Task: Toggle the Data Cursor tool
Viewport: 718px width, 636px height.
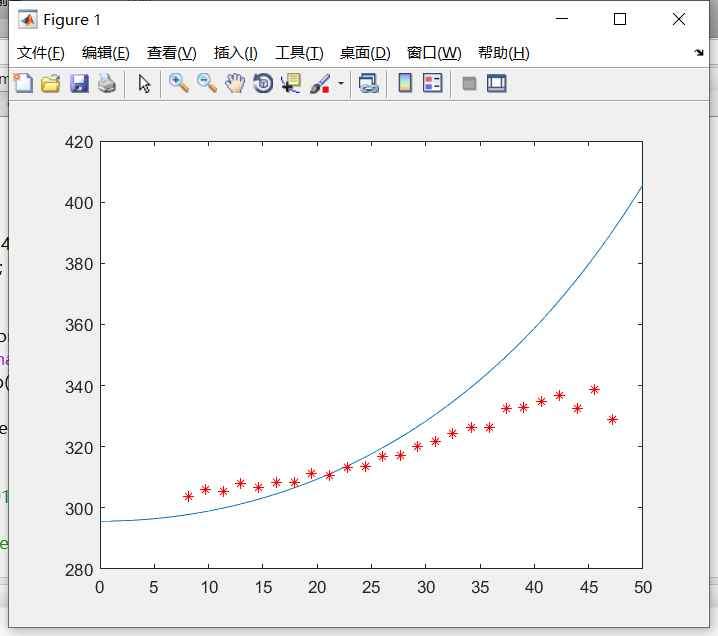Action: (x=291, y=84)
